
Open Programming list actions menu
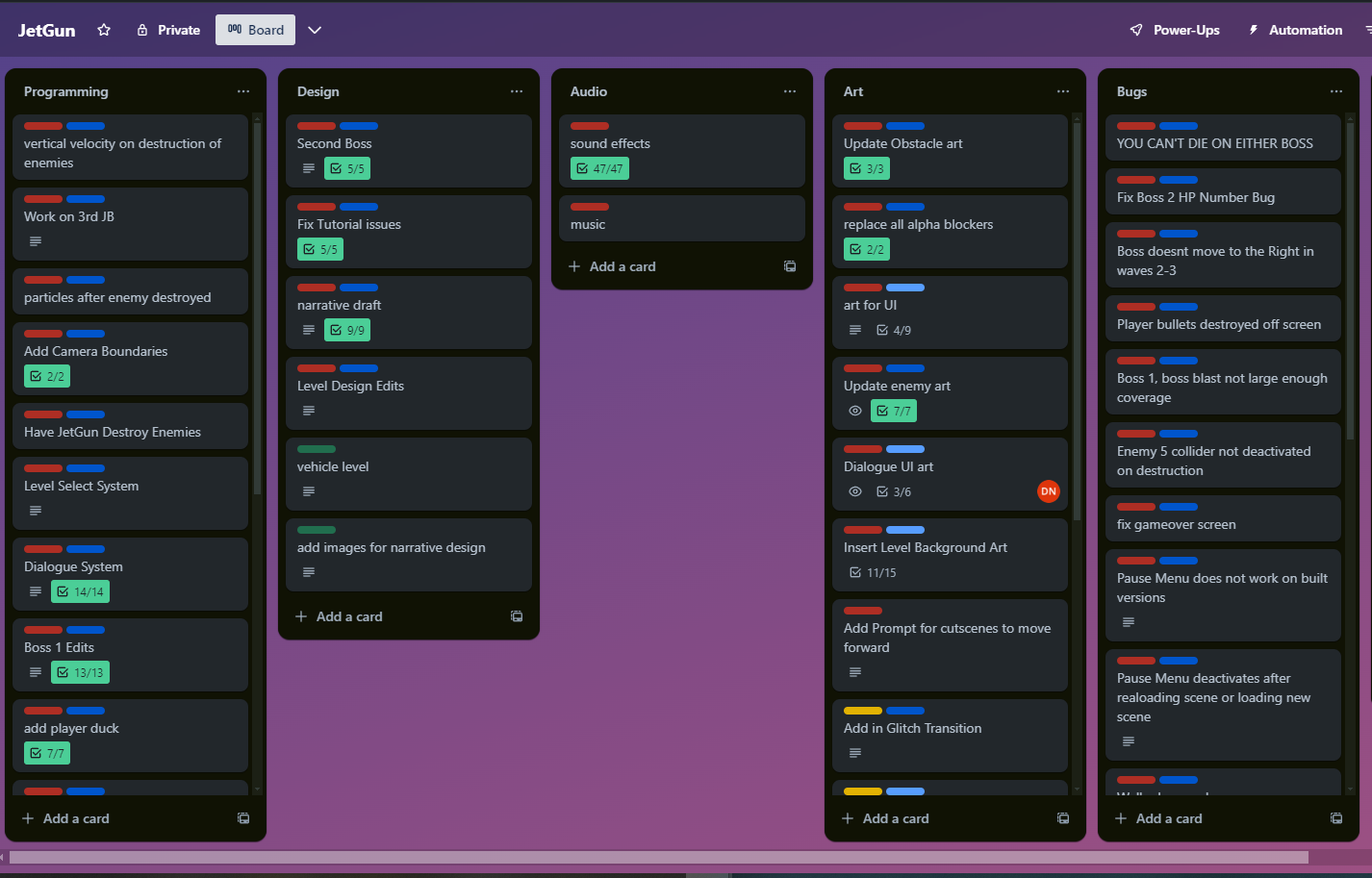point(243,91)
